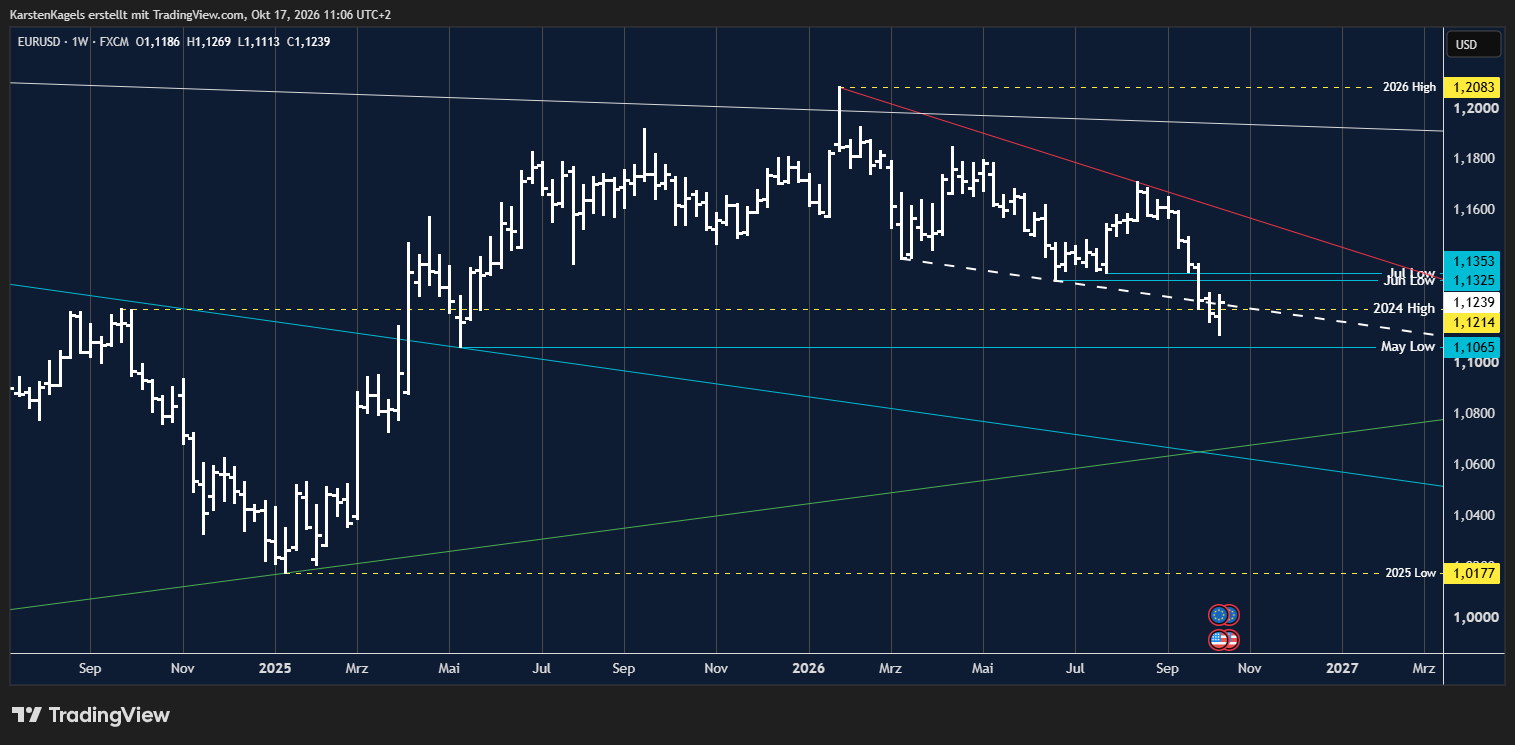Click the "Okt 17, 2026 11:06 UTC+2" timestamp
The width and height of the screenshot is (1515, 745).
pos(322,15)
